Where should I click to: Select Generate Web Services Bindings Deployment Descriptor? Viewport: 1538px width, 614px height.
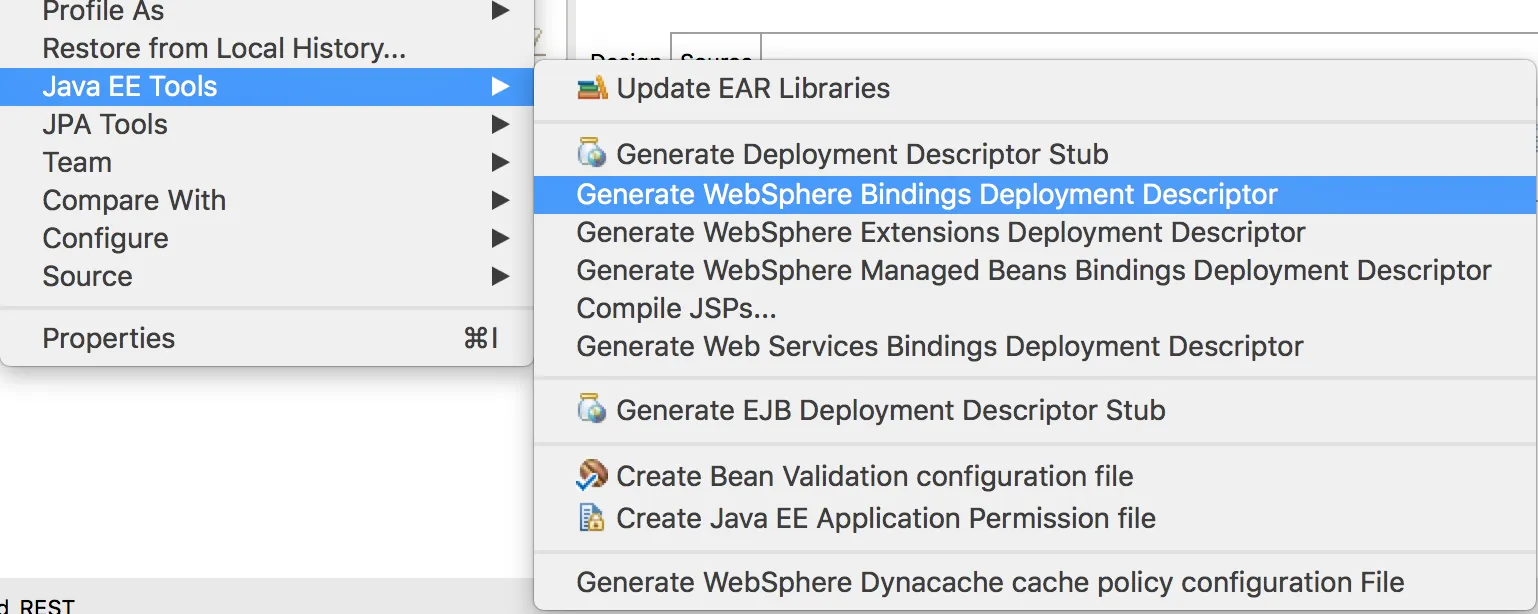coord(940,347)
